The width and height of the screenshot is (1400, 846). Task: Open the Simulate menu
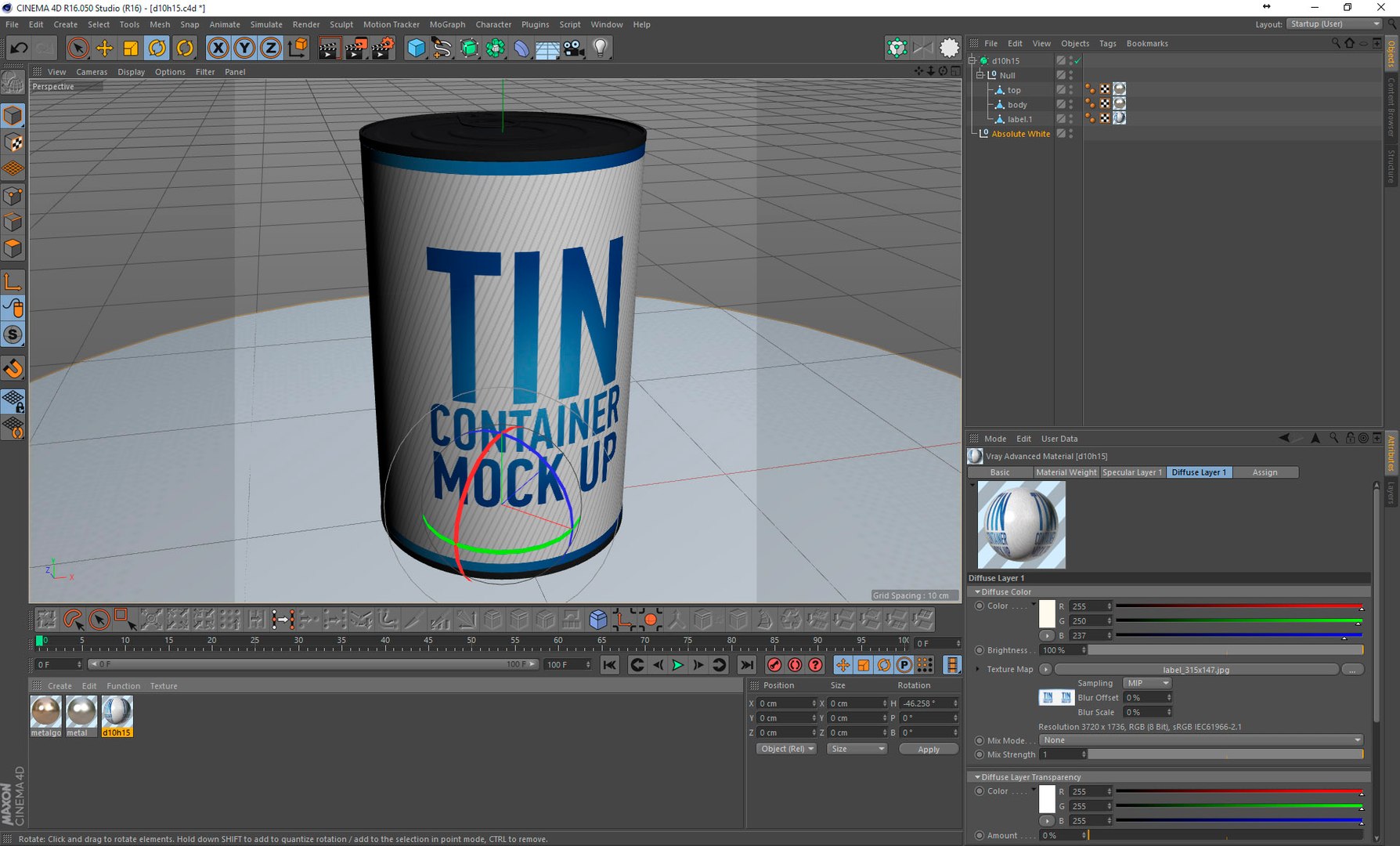click(266, 24)
